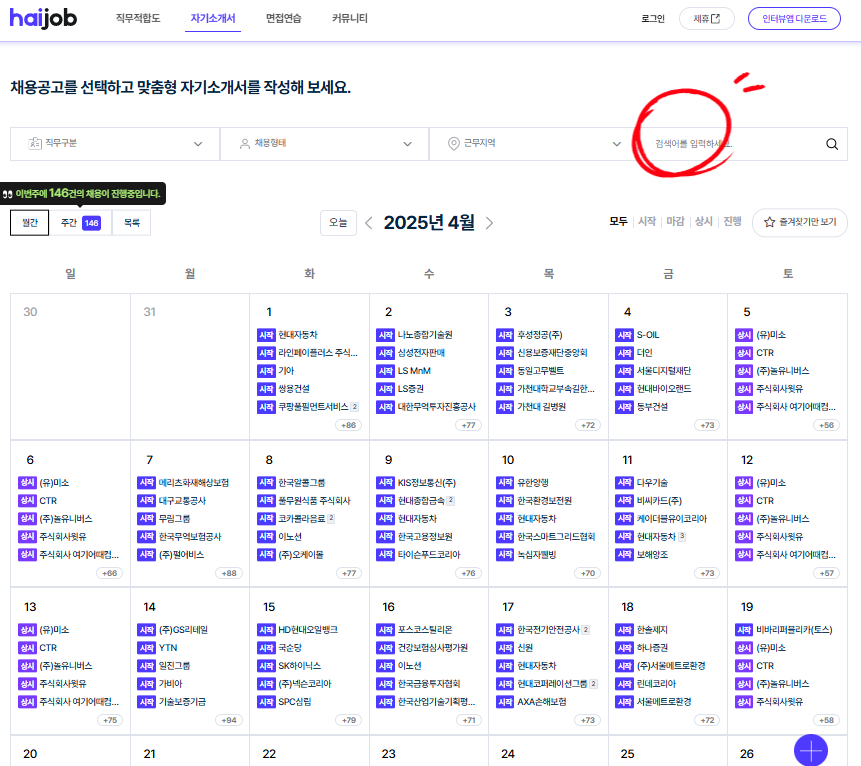This screenshot has width=861, height=766.
Task: Switch to the 주간 146 view tab
Action: tap(81, 223)
